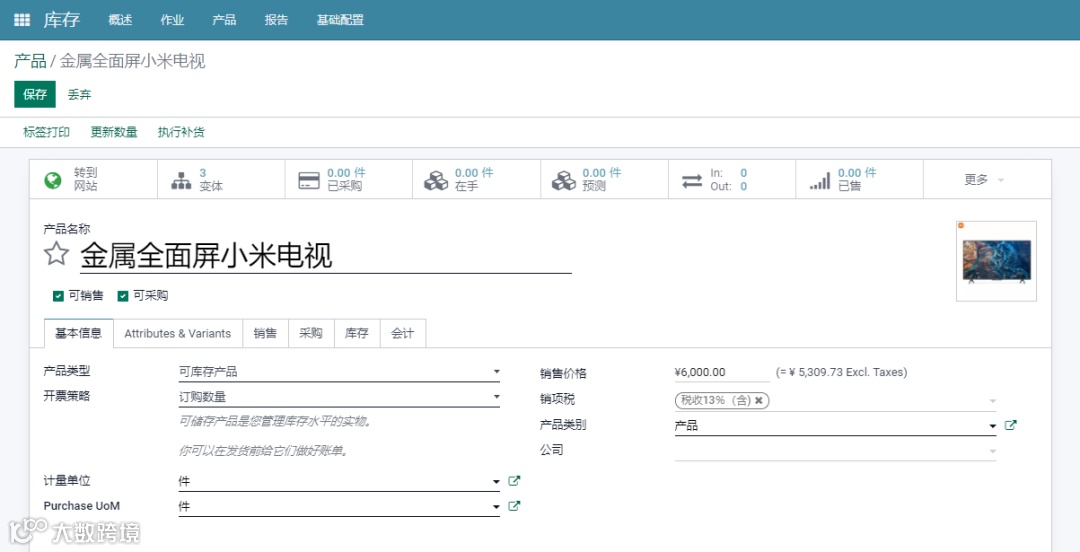
Task: Click 执行补货 action
Action: tap(181, 132)
